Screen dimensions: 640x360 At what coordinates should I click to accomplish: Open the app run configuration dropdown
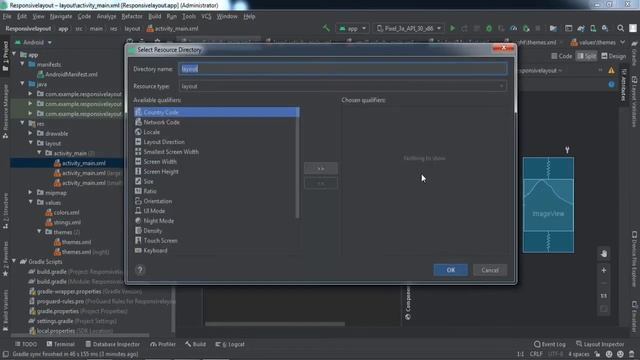tap(353, 29)
